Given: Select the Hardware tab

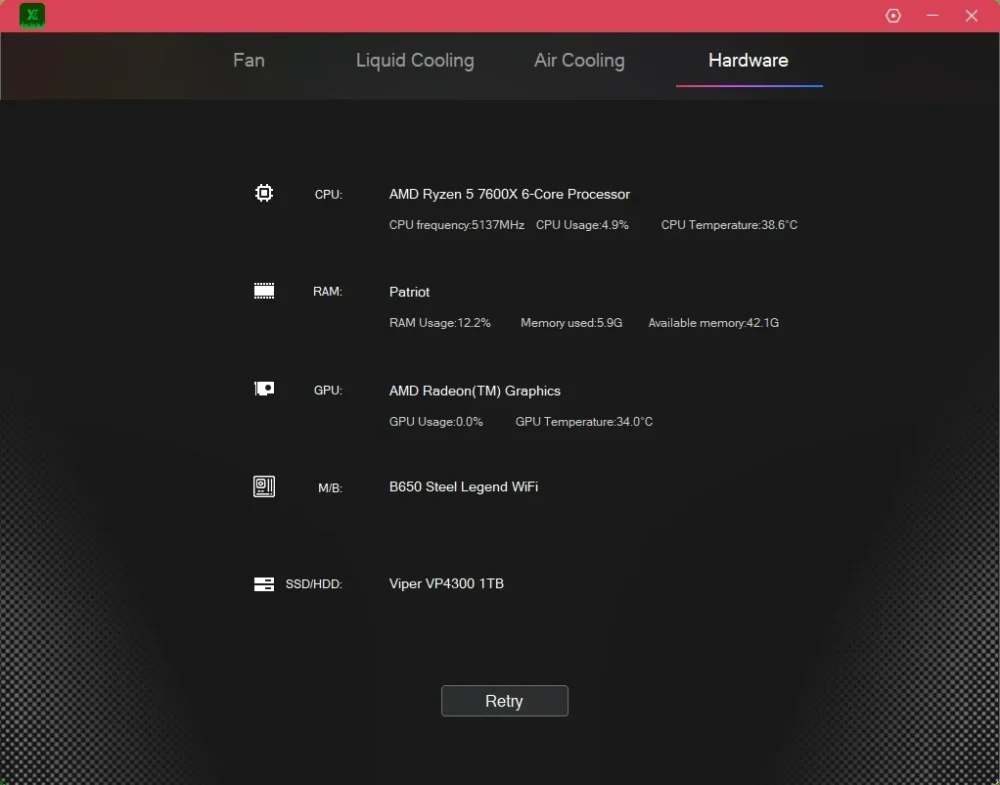Looking at the screenshot, I should tap(748, 61).
